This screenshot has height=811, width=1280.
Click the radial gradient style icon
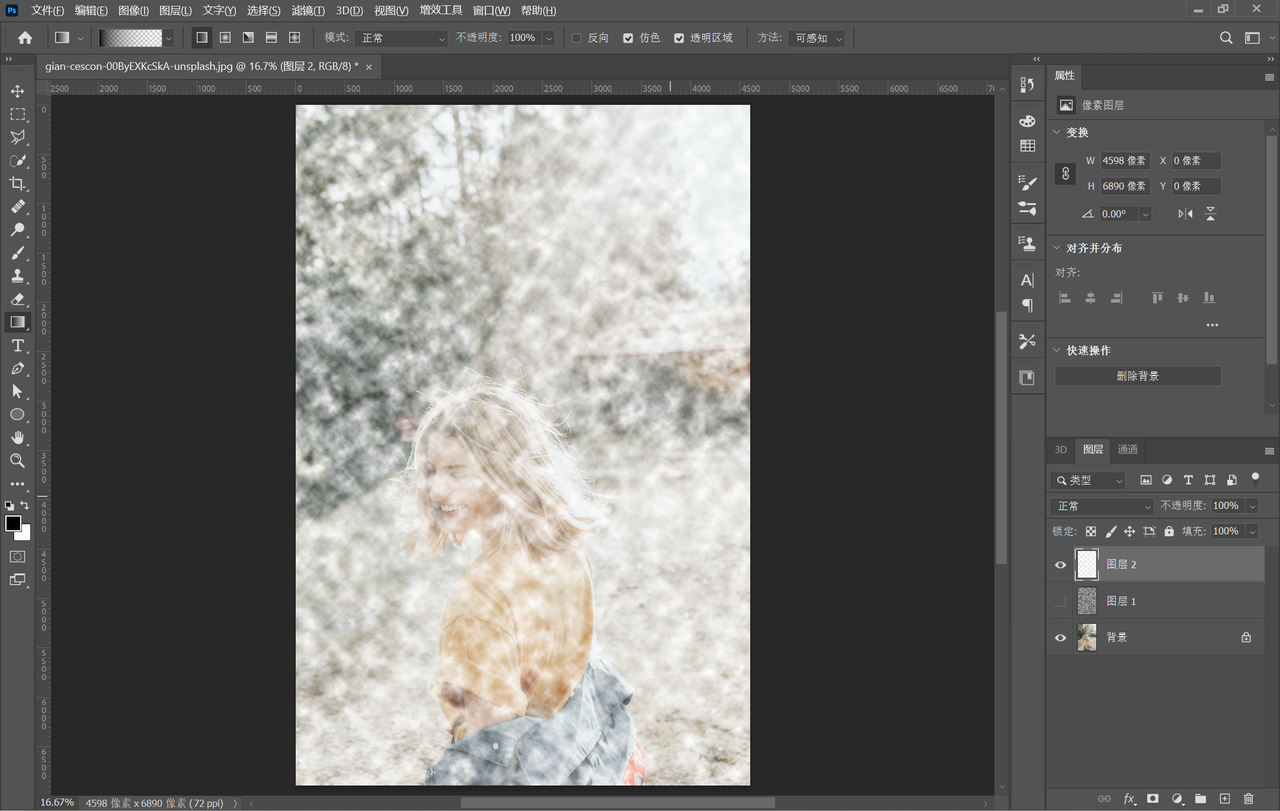click(225, 38)
